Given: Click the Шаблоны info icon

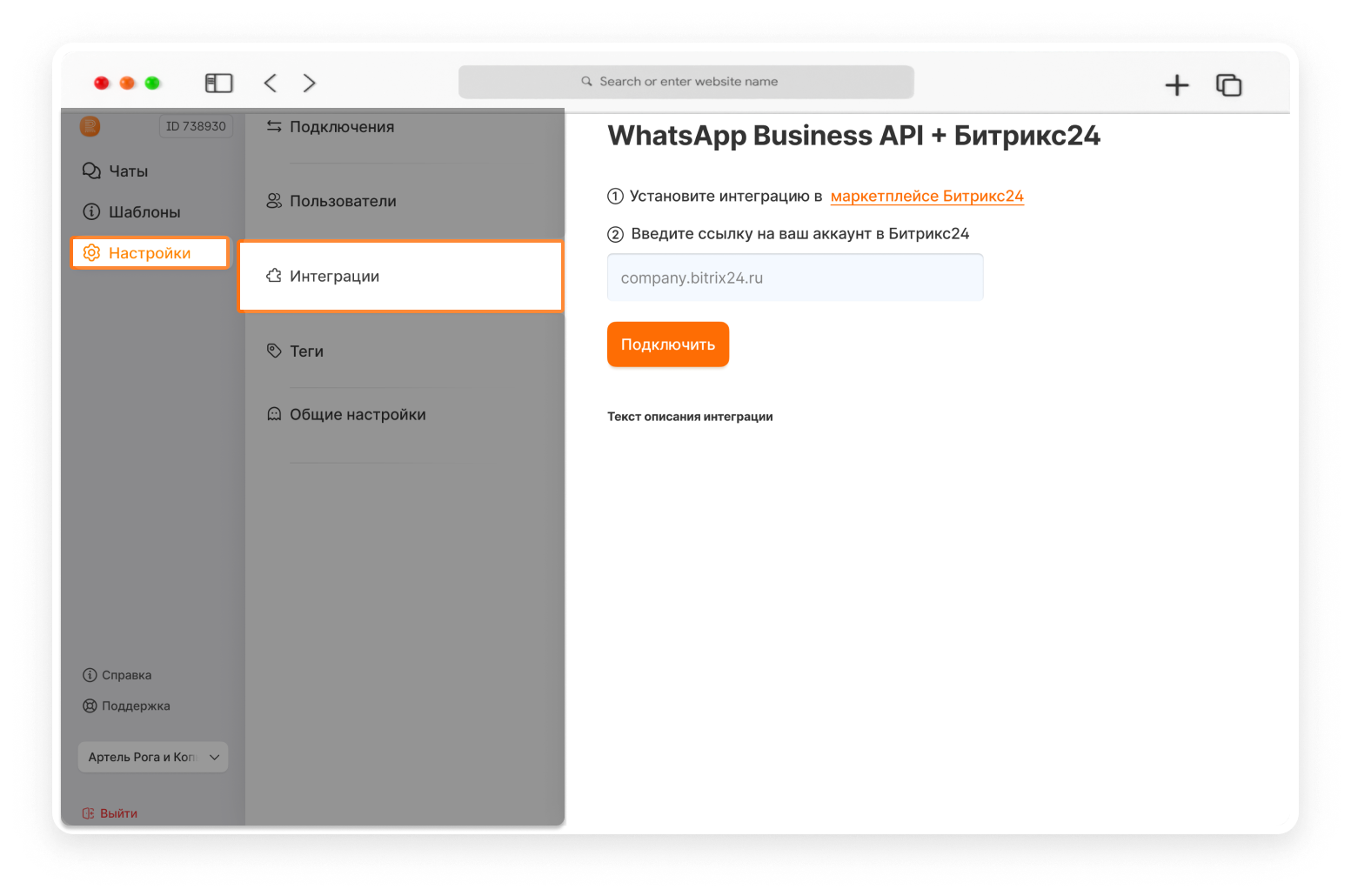Looking at the screenshot, I should point(91,211).
